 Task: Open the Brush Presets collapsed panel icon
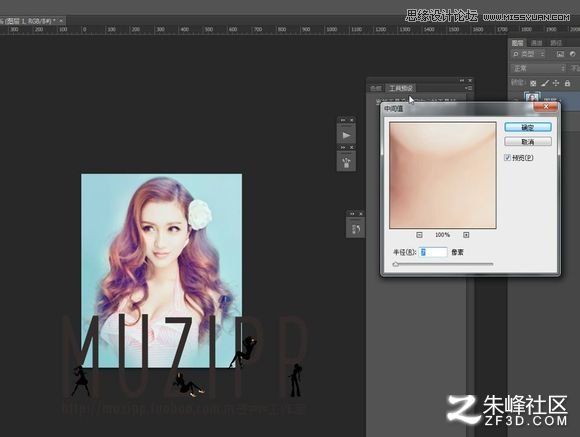tap(346, 162)
